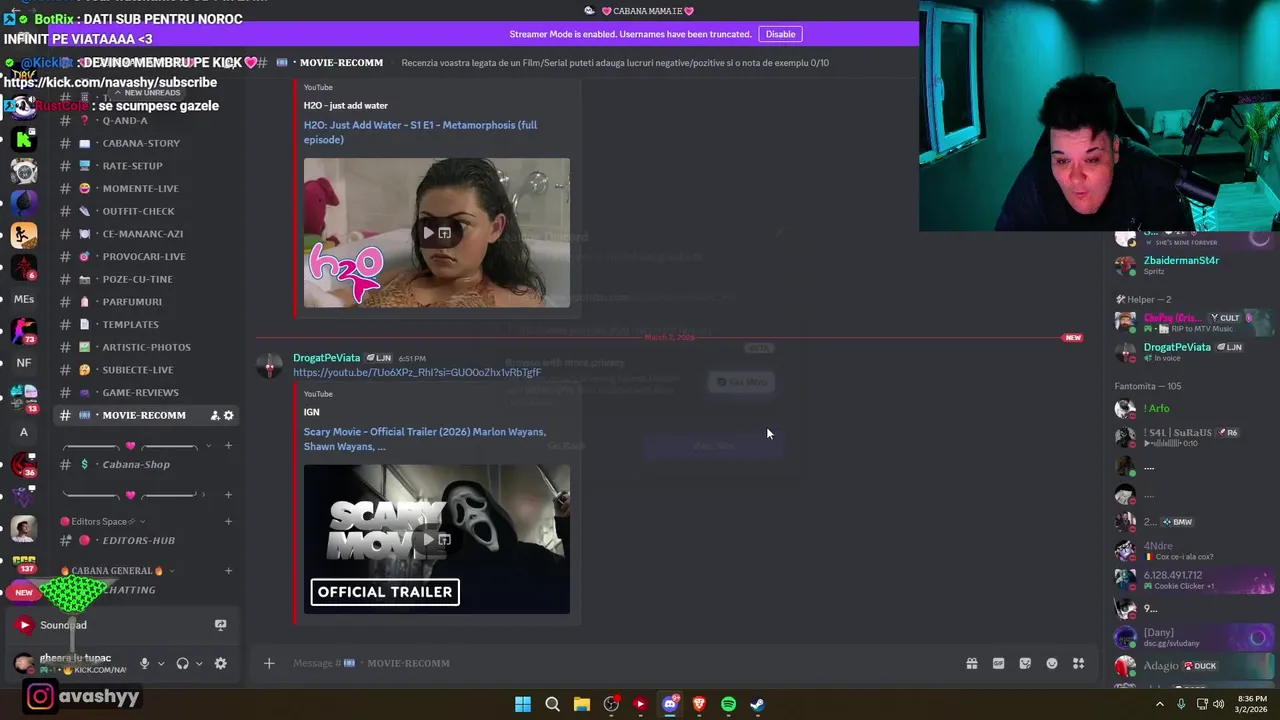Viewport: 1280px width, 720px height.
Task: Open User Settings gear icon
Action: pos(220,663)
